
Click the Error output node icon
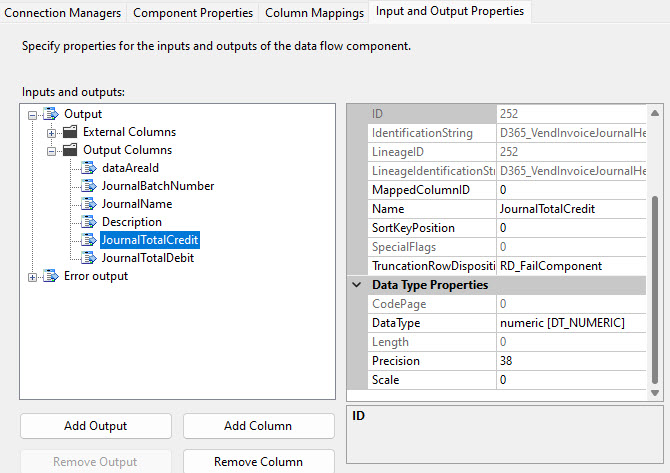50,276
